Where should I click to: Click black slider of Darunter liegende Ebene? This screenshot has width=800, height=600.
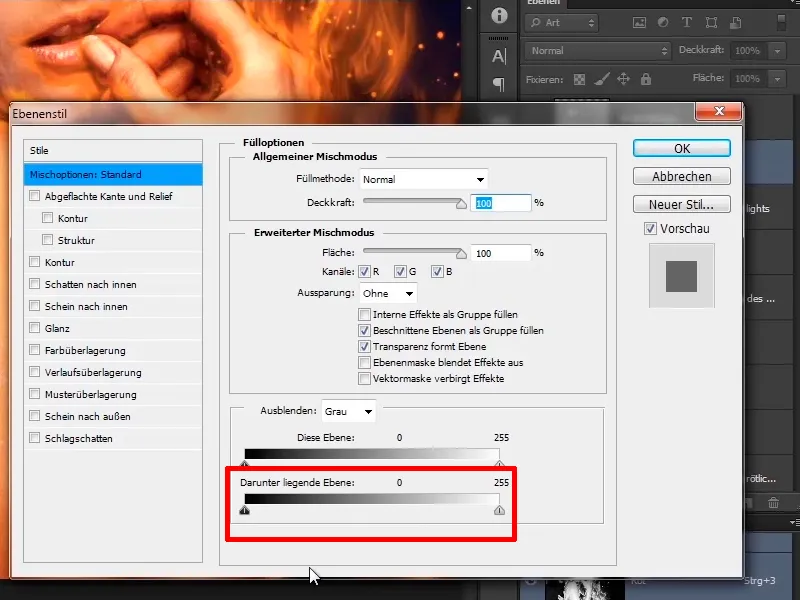[x=244, y=510]
